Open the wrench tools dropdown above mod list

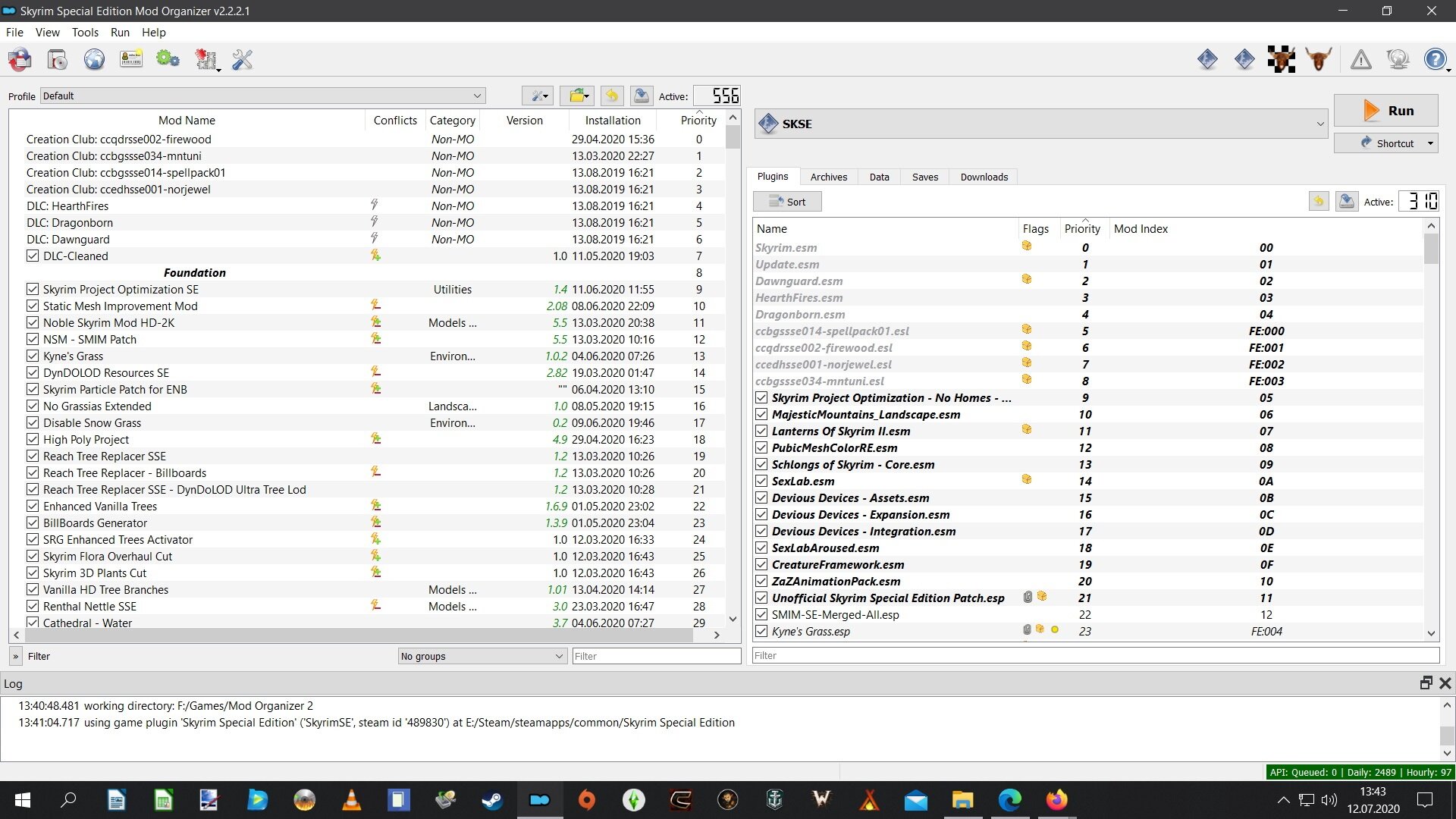pos(538,96)
